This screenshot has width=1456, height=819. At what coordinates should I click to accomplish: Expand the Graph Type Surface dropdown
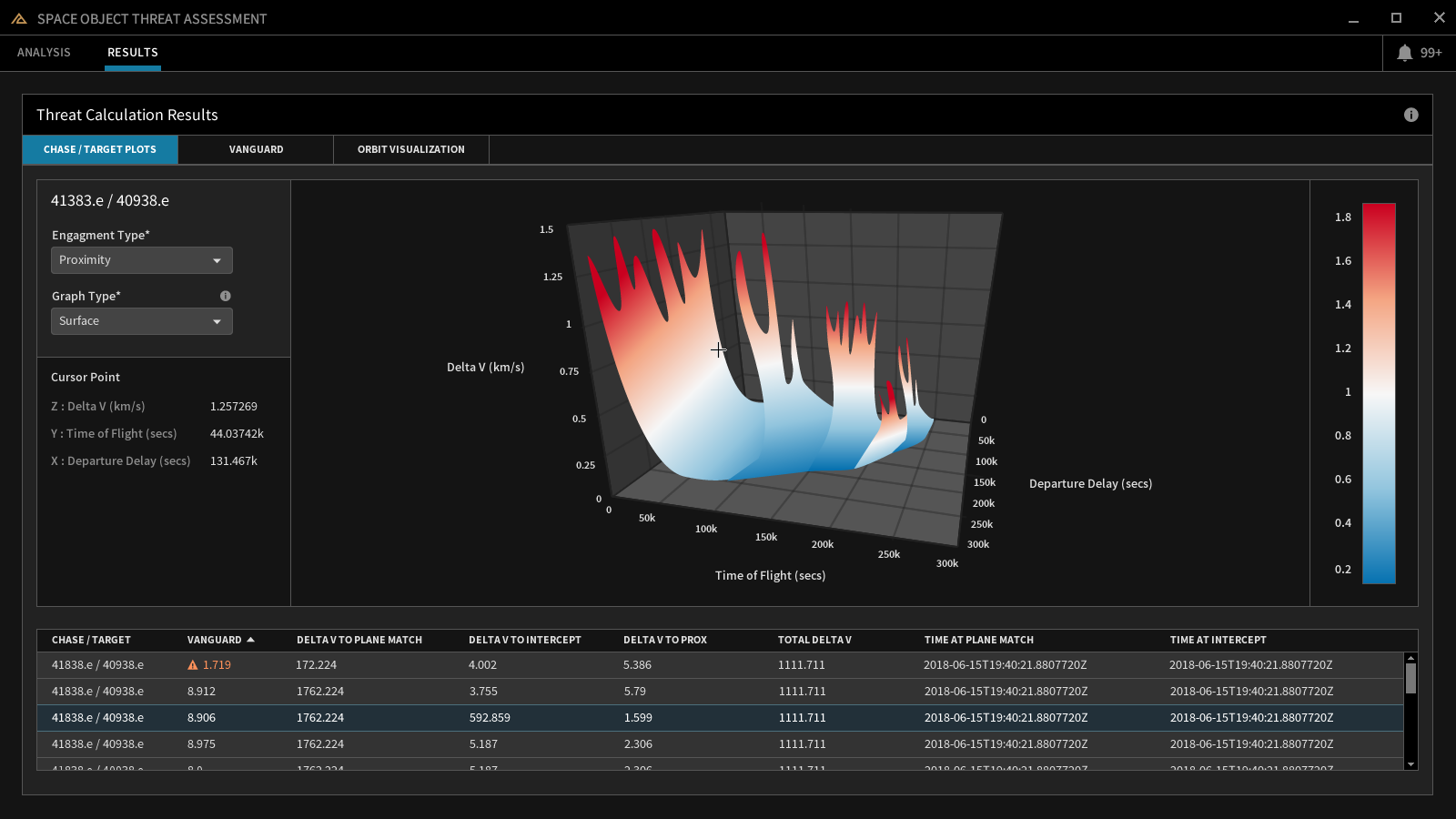click(142, 321)
